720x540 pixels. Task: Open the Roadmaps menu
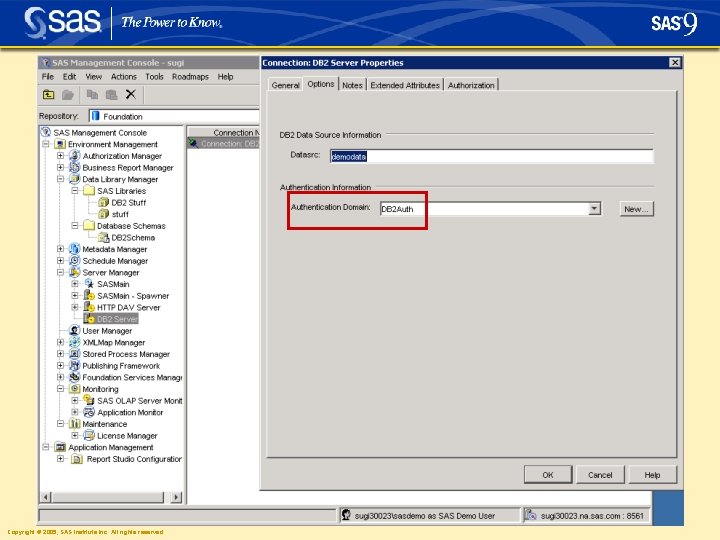pyautogui.click(x=190, y=77)
